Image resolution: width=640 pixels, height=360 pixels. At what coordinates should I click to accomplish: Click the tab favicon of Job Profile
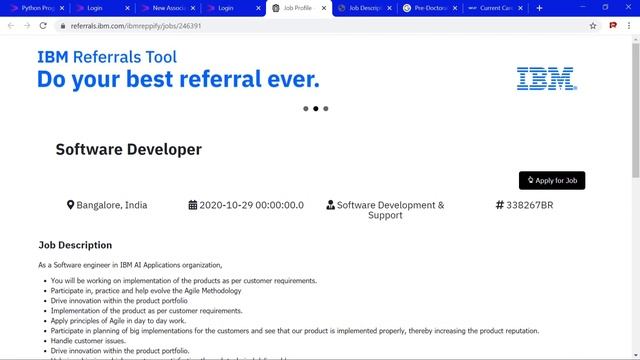[276, 8]
